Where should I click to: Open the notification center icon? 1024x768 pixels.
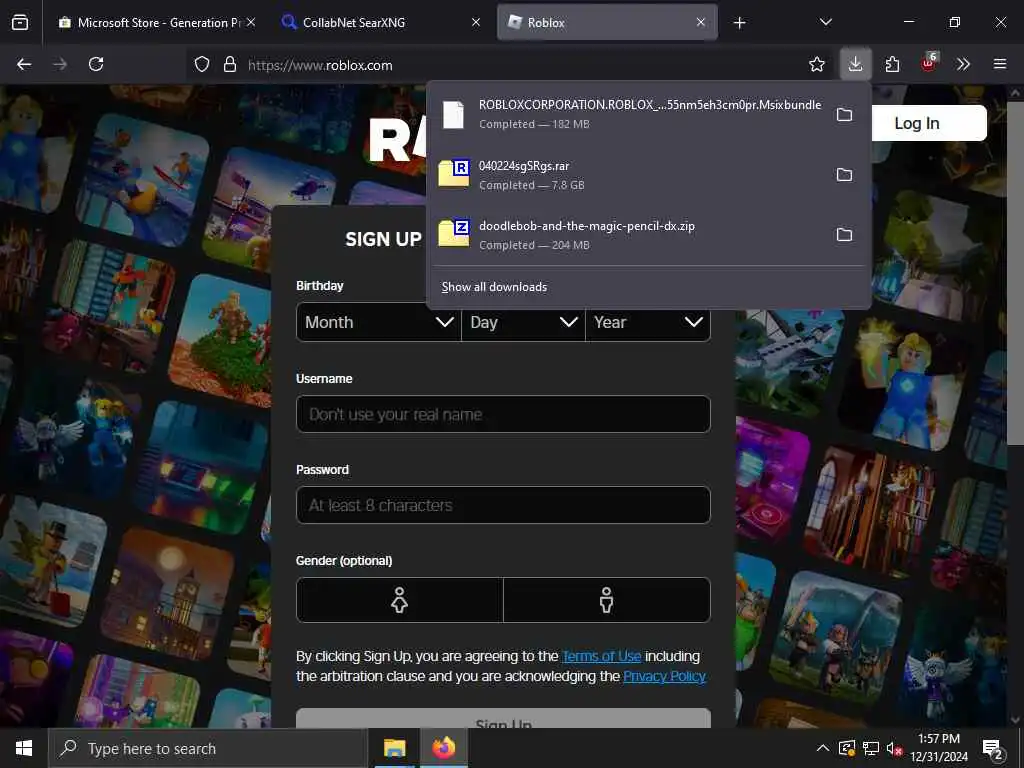point(993,749)
